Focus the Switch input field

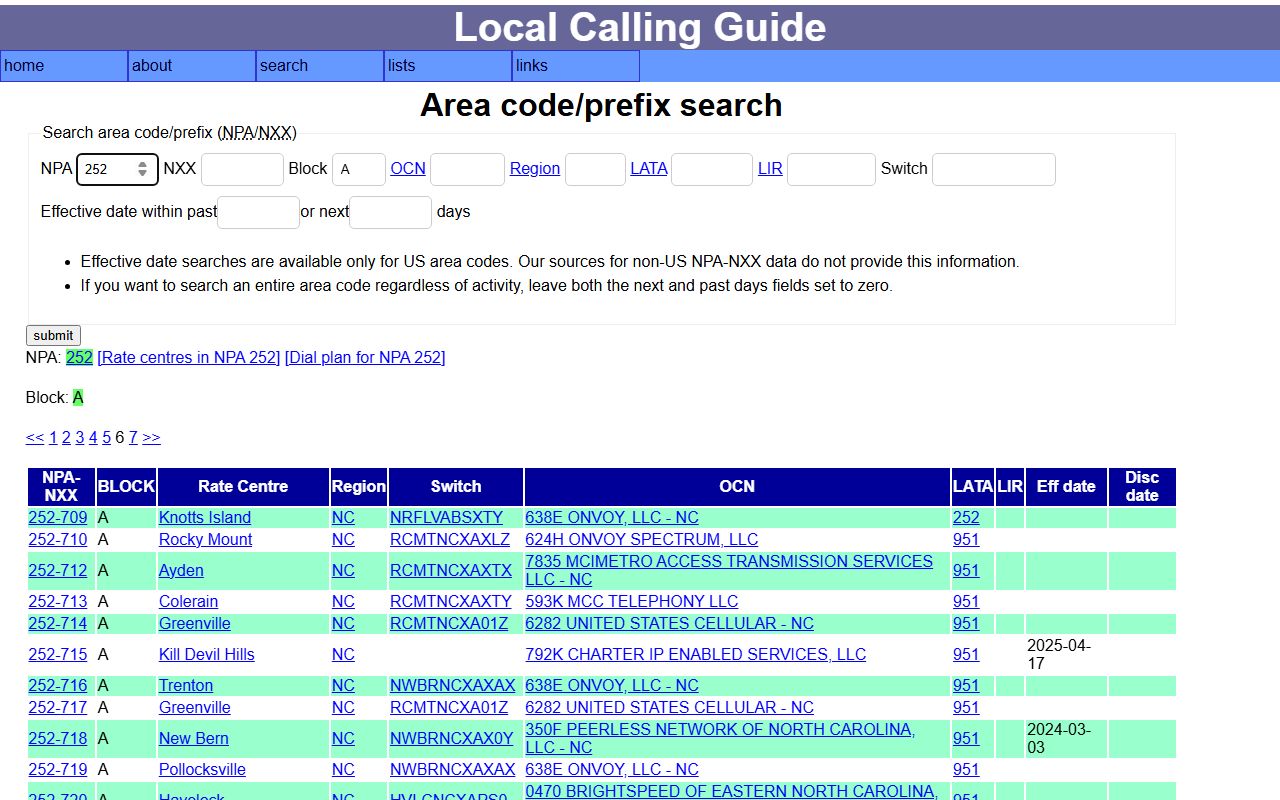pos(994,169)
